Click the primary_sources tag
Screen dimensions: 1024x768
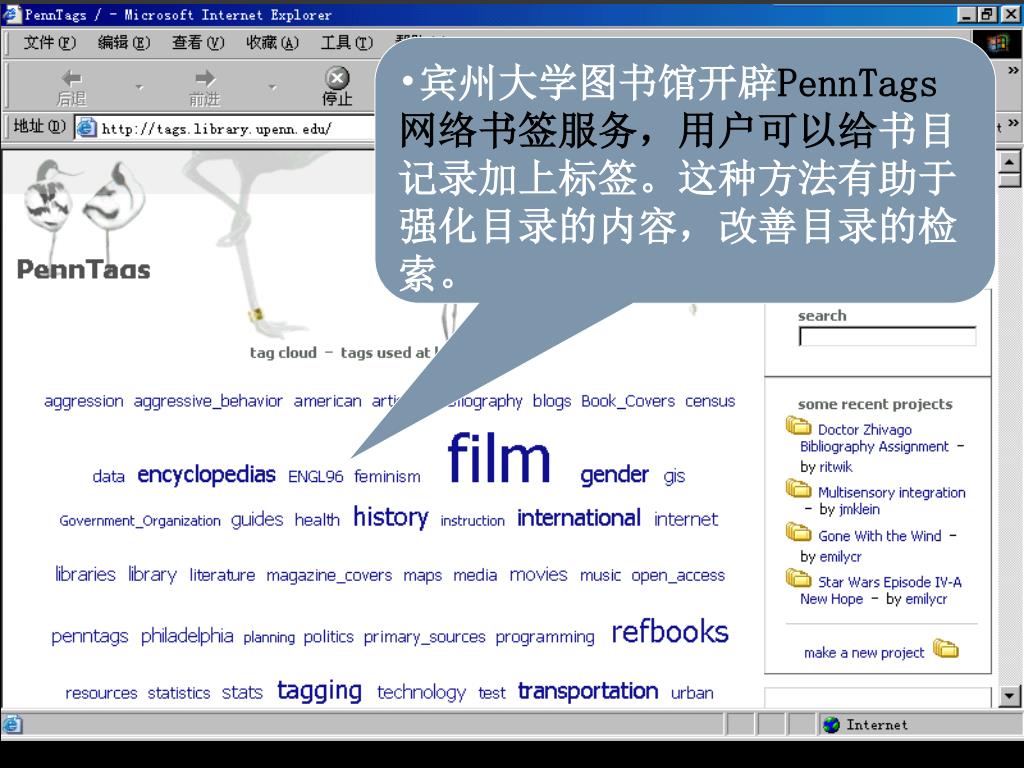point(424,637)
